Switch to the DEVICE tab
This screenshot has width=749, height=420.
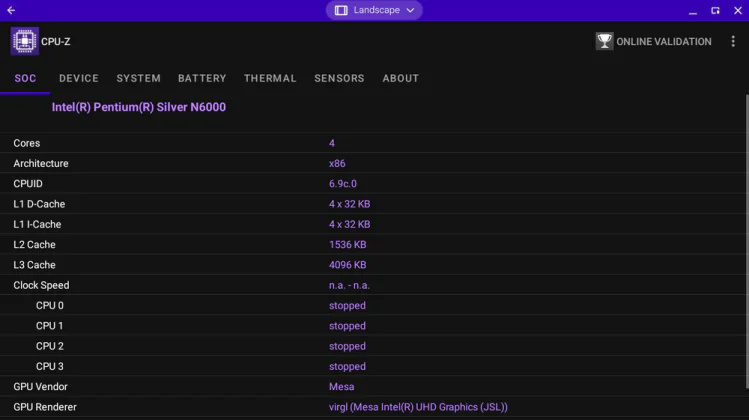tap(79, 78)
